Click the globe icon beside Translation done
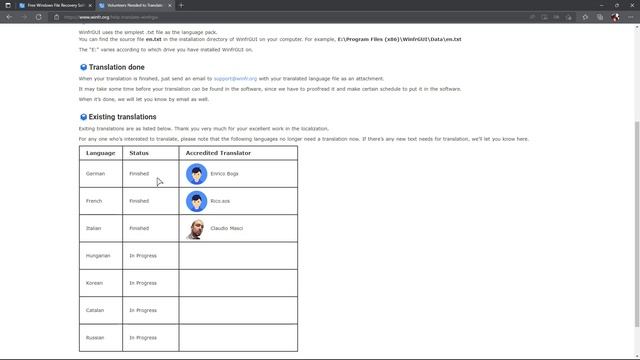The height and width of the screenshot is (360, 640). pyautogui.click(x=83, y=67)
